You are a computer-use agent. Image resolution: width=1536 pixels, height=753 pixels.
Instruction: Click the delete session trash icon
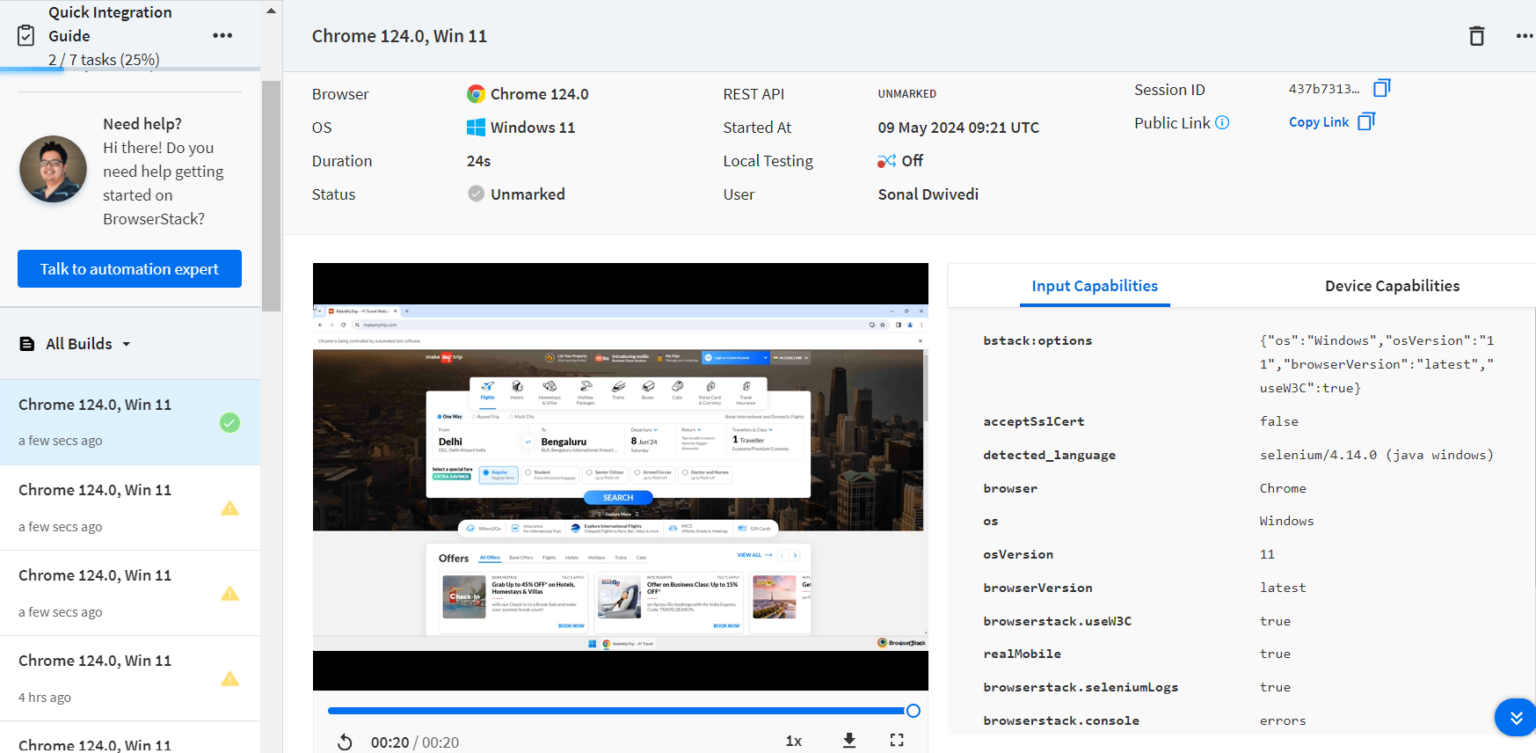click(x=1476, y=36)
